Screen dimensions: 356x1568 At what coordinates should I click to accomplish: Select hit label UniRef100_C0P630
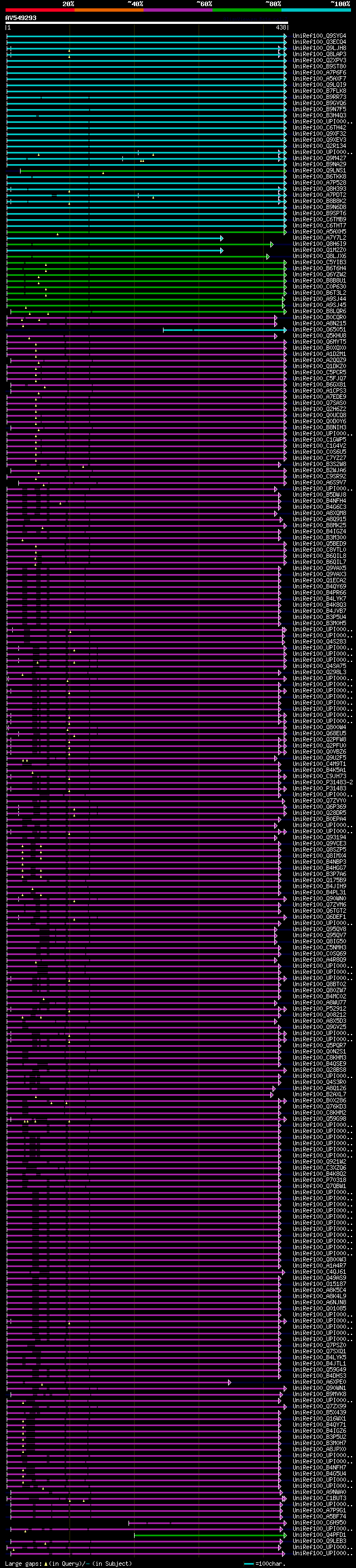[319, 286]
